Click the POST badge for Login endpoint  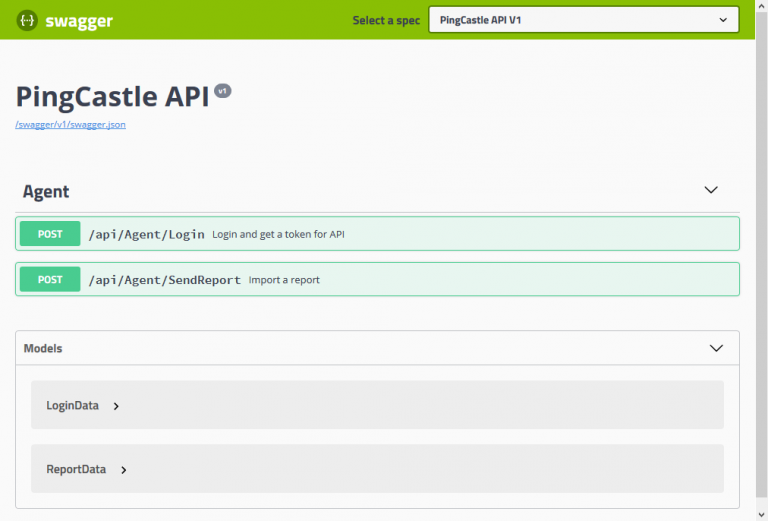(x=50, y=234)
